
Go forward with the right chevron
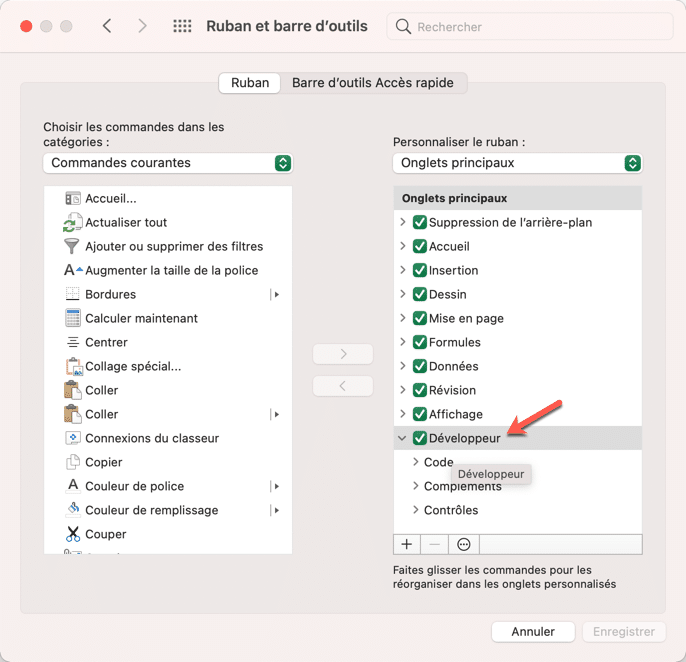click(142, 26)
